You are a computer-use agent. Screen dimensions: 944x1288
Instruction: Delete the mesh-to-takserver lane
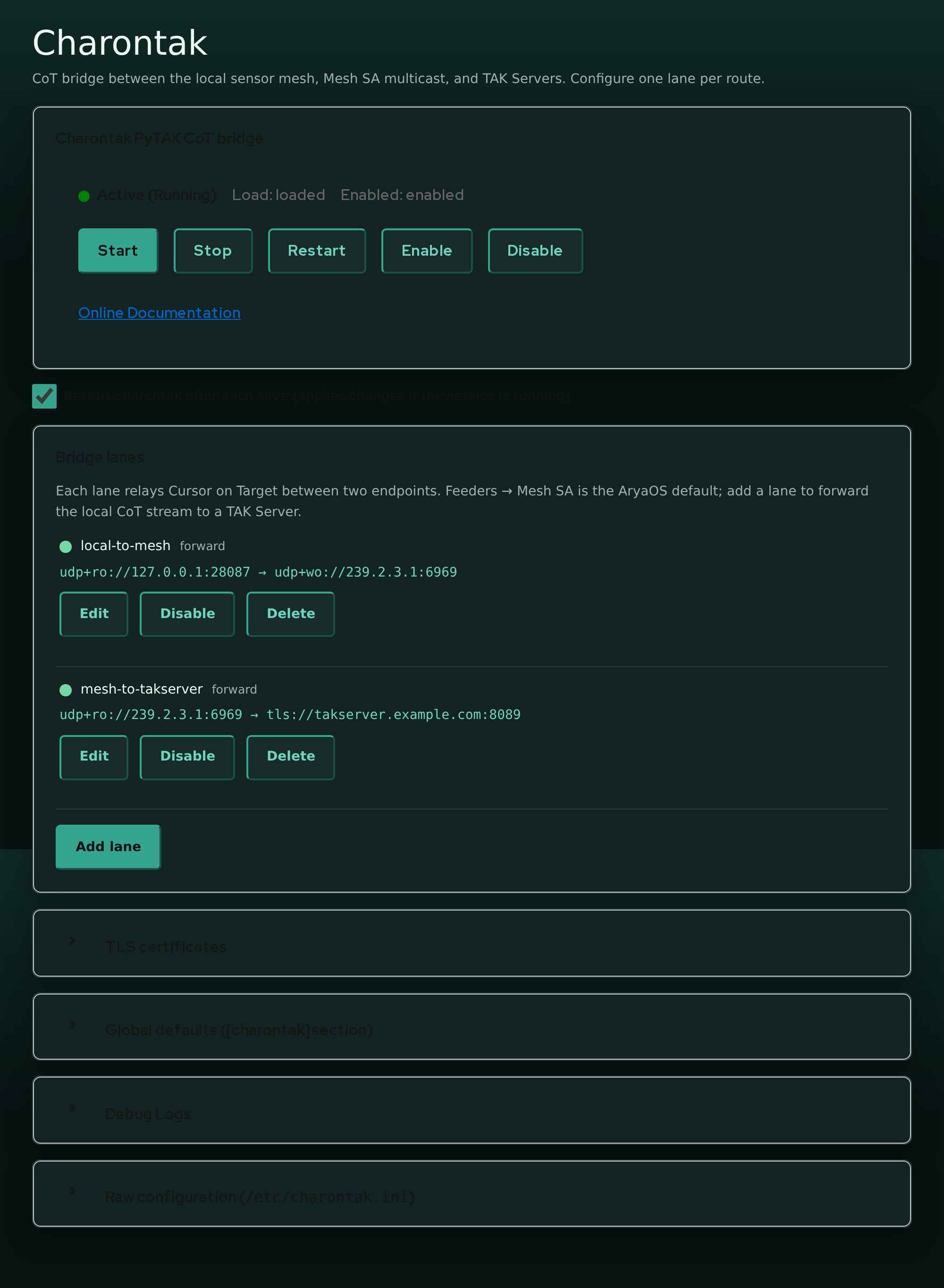pos(291,756)
